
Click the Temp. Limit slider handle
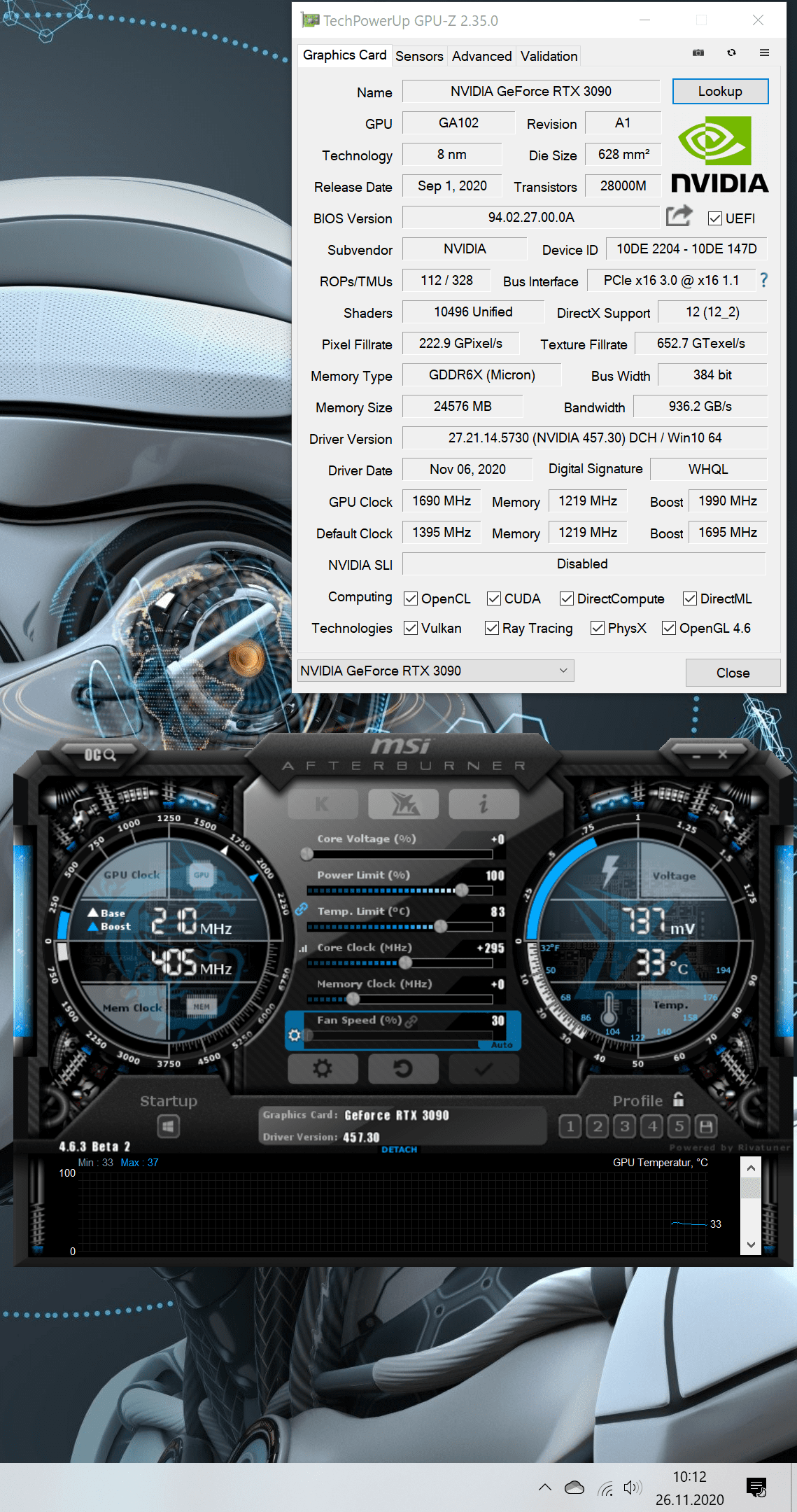point(440,927)
